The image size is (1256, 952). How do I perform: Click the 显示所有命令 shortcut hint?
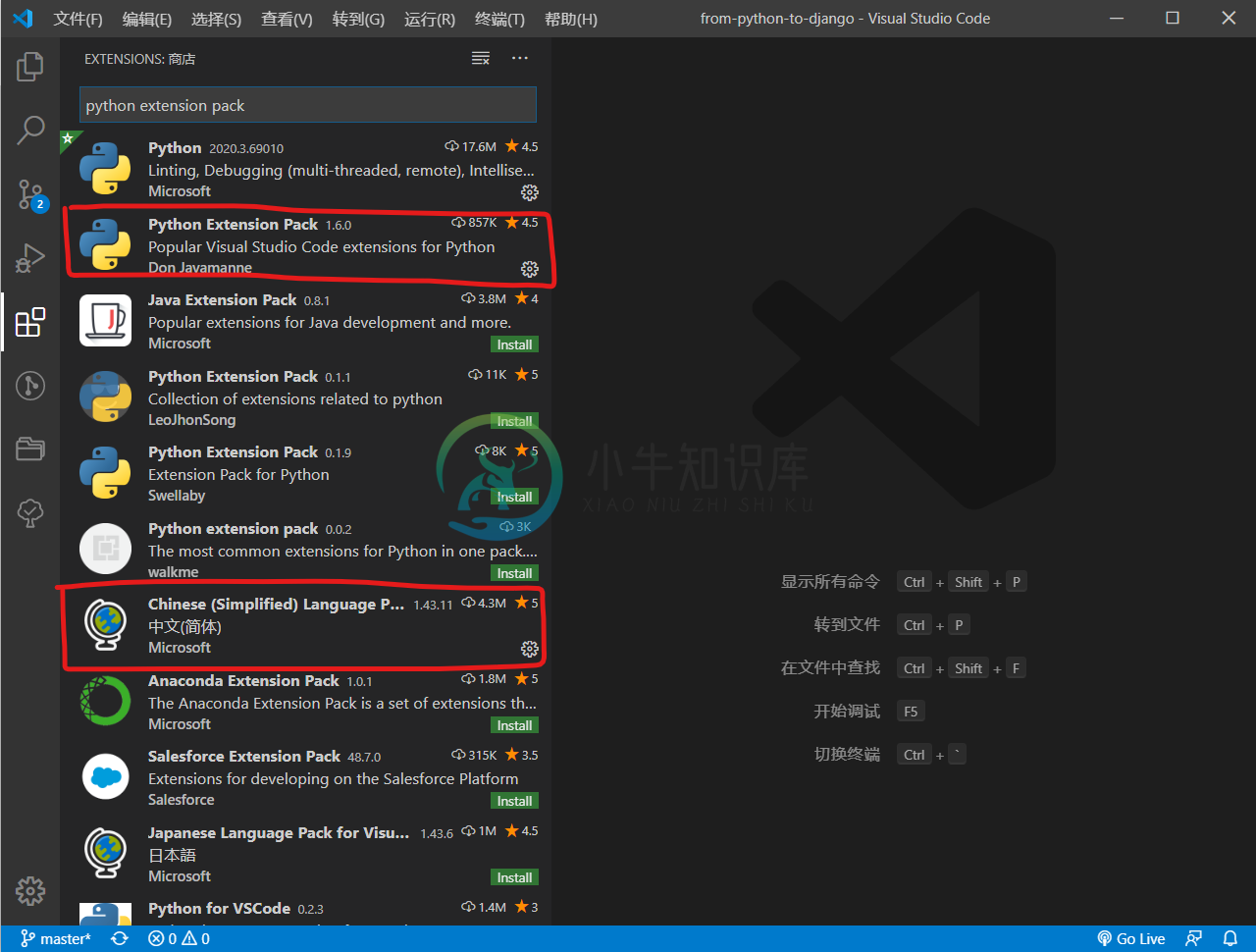tap(830, 582)
